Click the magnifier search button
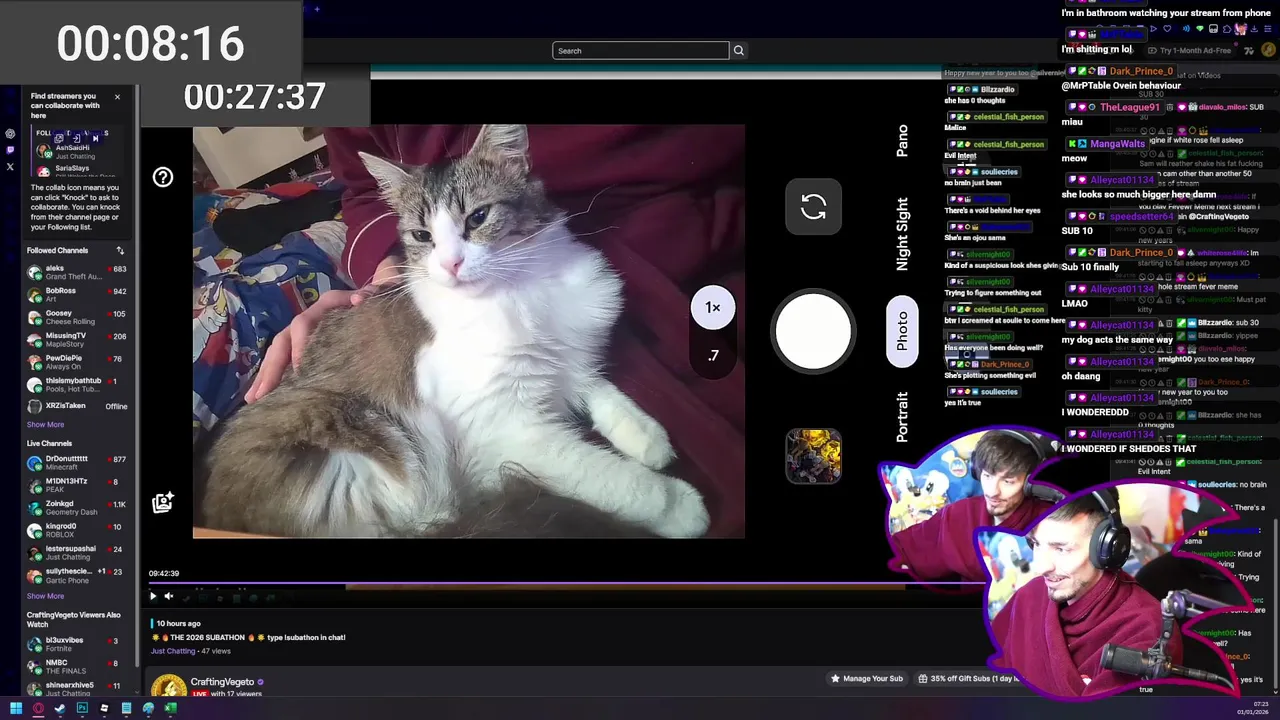1280x720 pixels. click(739, 51)
